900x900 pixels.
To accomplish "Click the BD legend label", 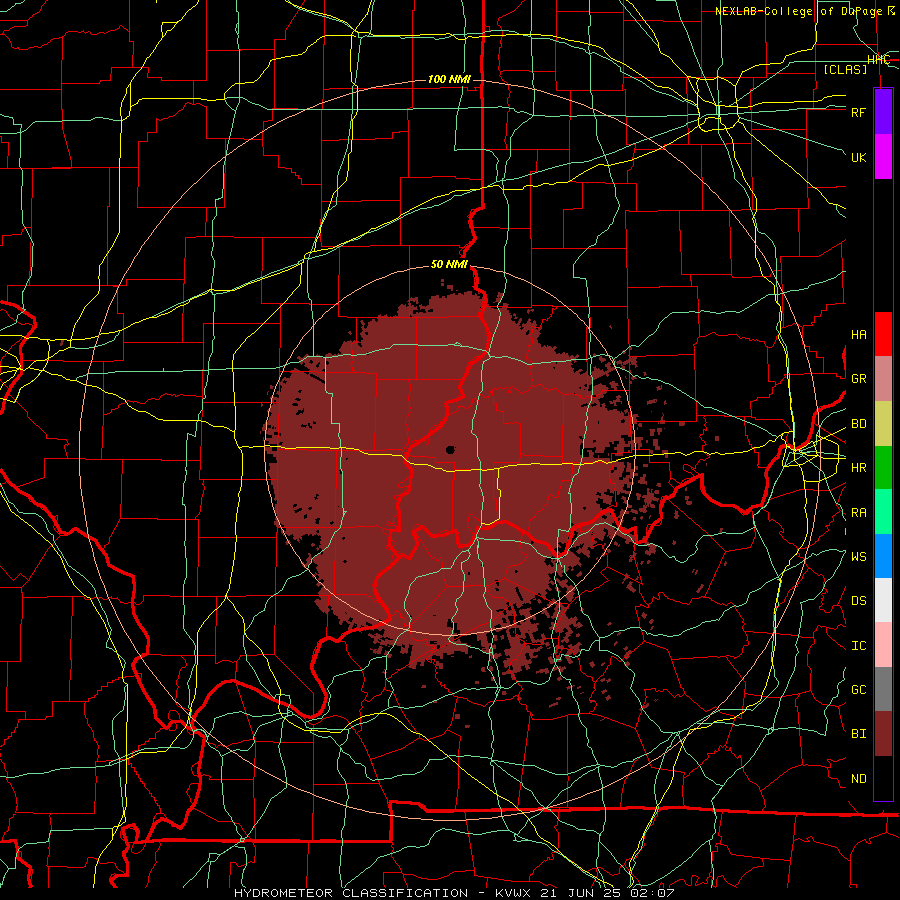I will pos(859,424).
